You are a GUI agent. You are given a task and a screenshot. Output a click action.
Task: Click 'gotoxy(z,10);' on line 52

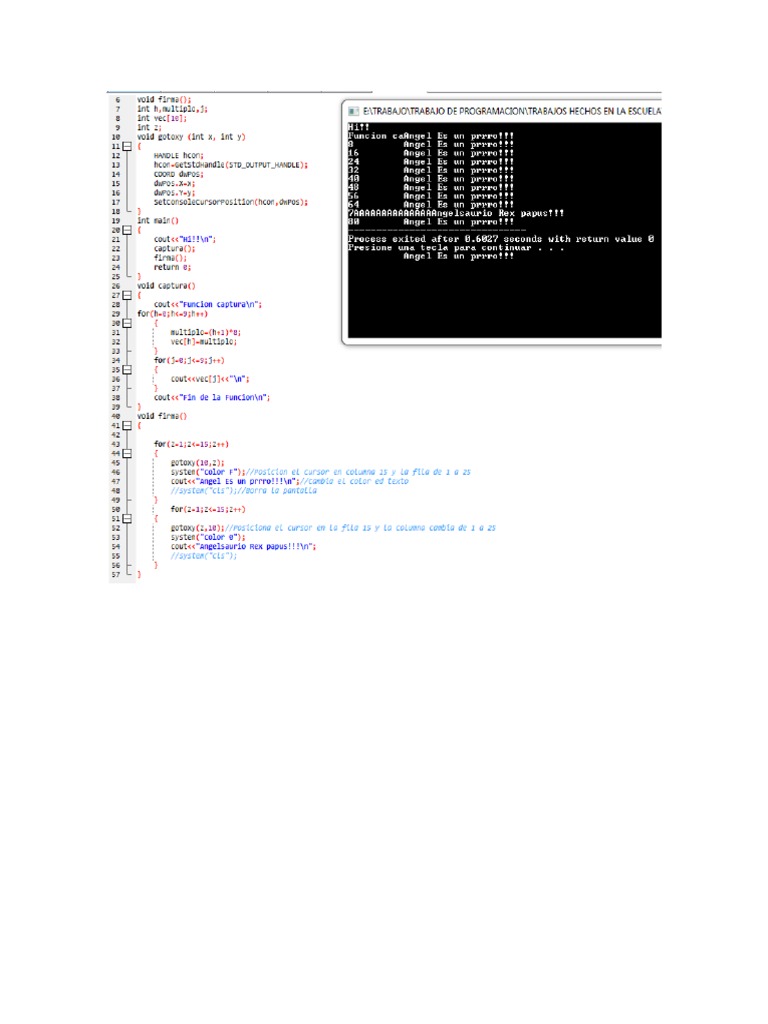point(197,528)
